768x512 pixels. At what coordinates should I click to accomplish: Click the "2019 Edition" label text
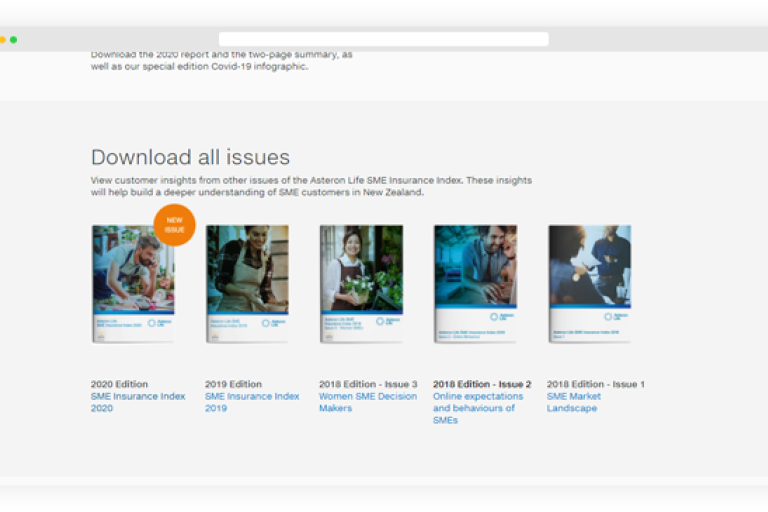pyautogui.click(x=233, y=384)
